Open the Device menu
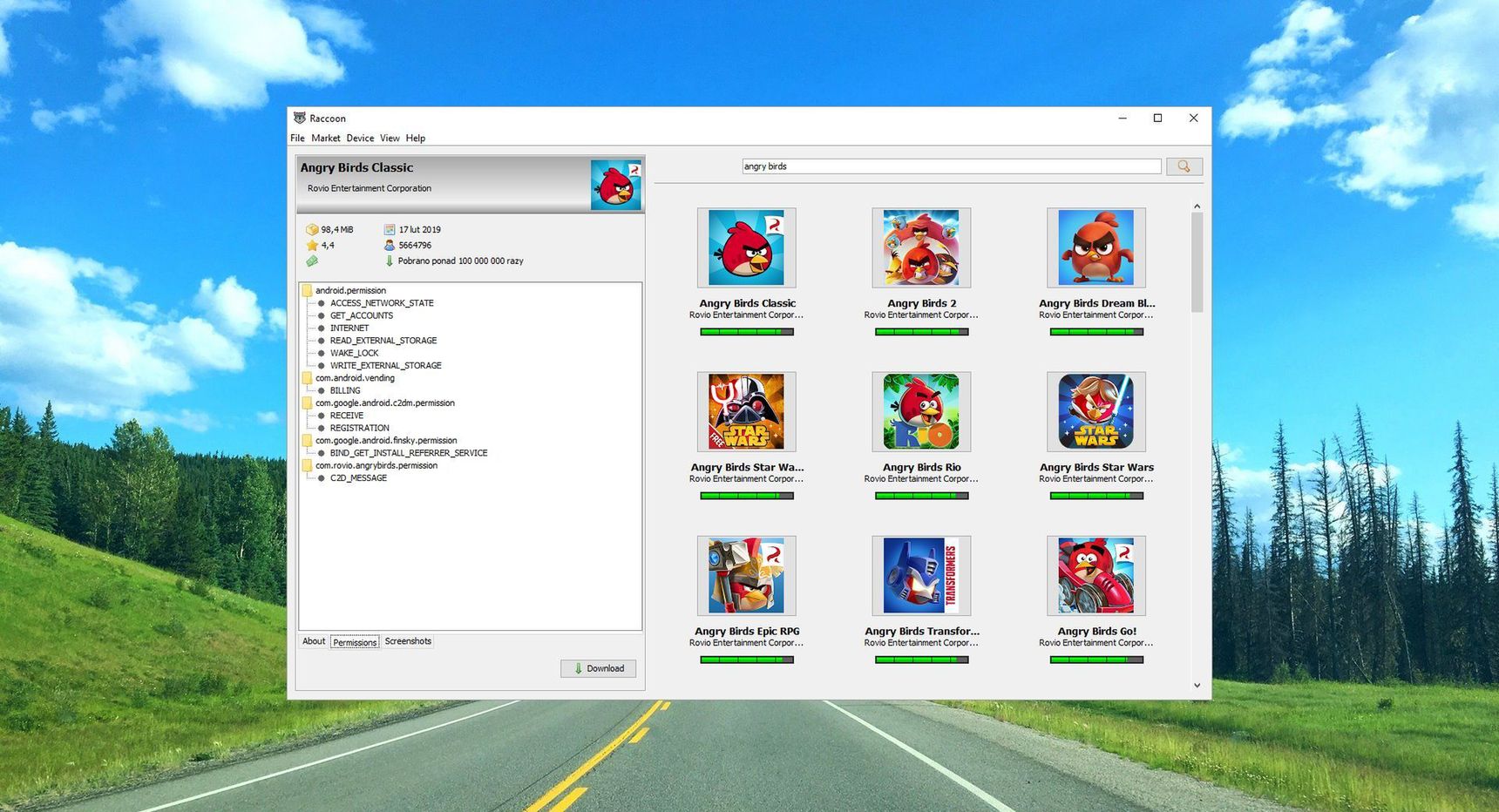Viewport: 1499px width, 812px height. click(x=360, y=139)
